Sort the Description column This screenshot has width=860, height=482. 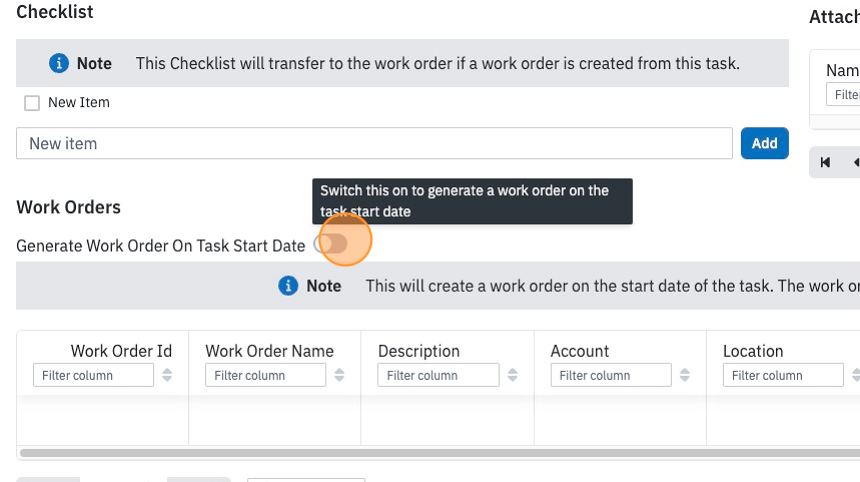pos(512,375)
